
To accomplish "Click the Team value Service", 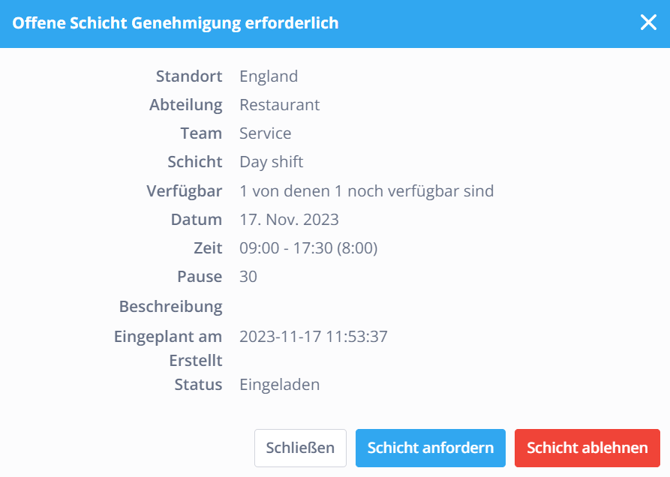I will 265,133.
